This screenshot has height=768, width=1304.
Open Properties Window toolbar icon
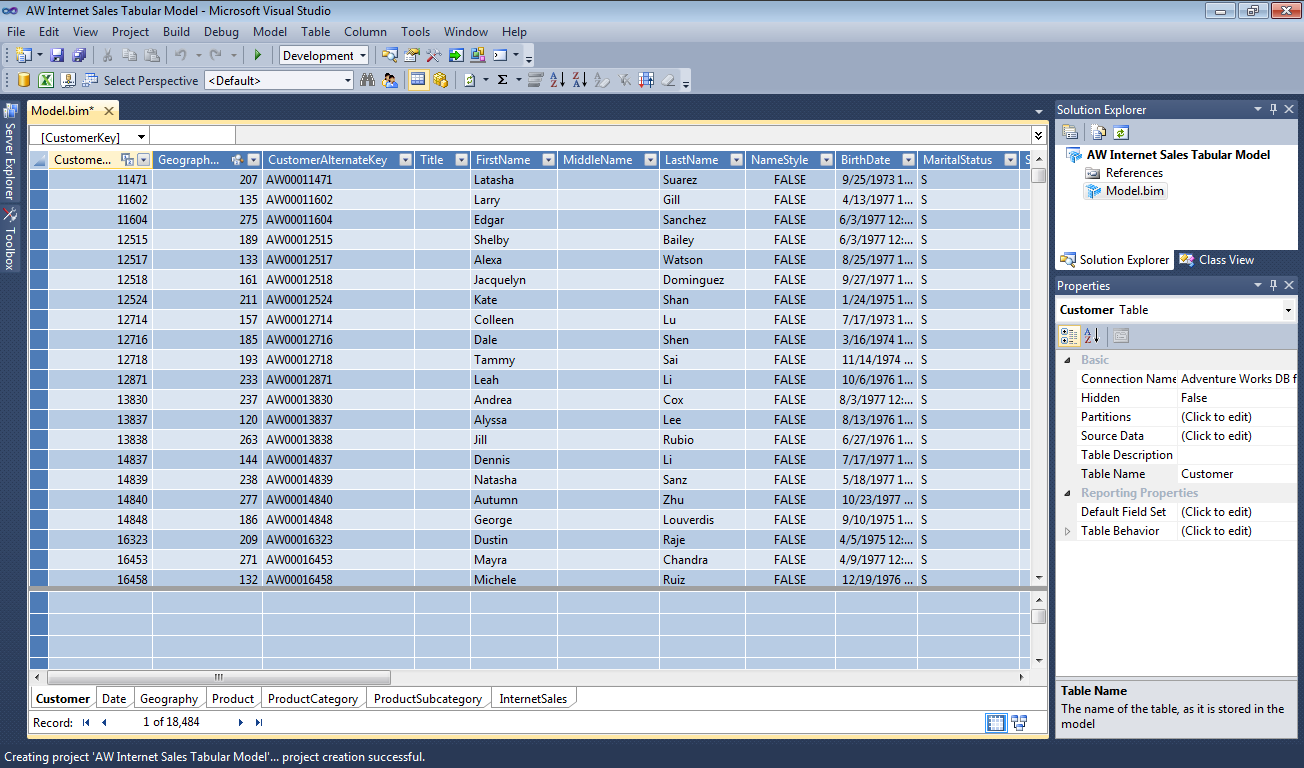(412, 55)
